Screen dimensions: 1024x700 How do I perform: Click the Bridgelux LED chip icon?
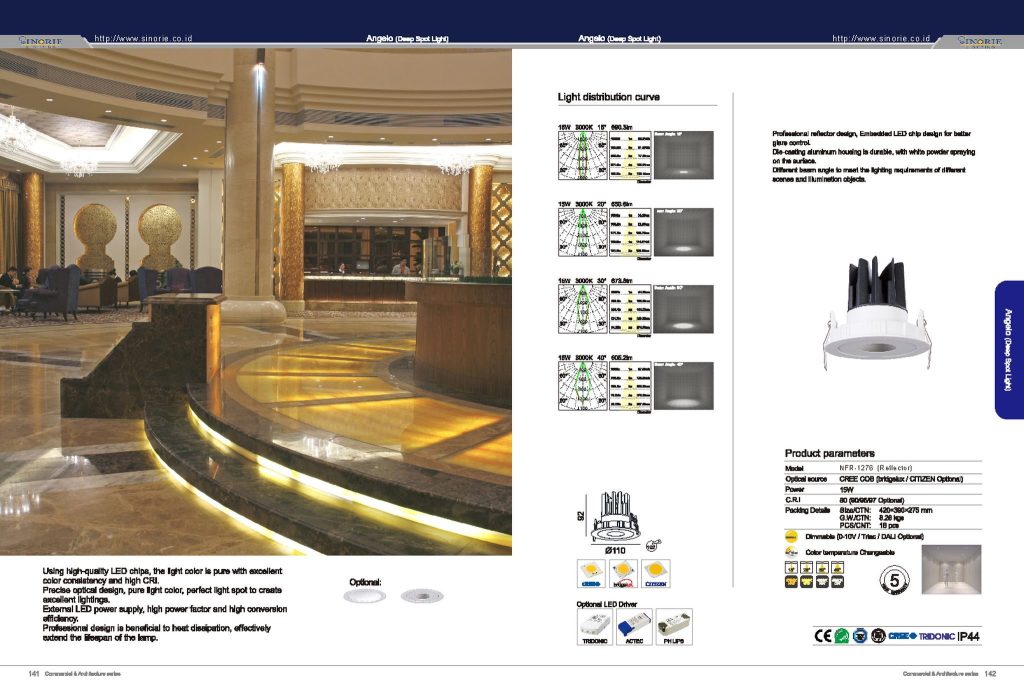(623, 575)
